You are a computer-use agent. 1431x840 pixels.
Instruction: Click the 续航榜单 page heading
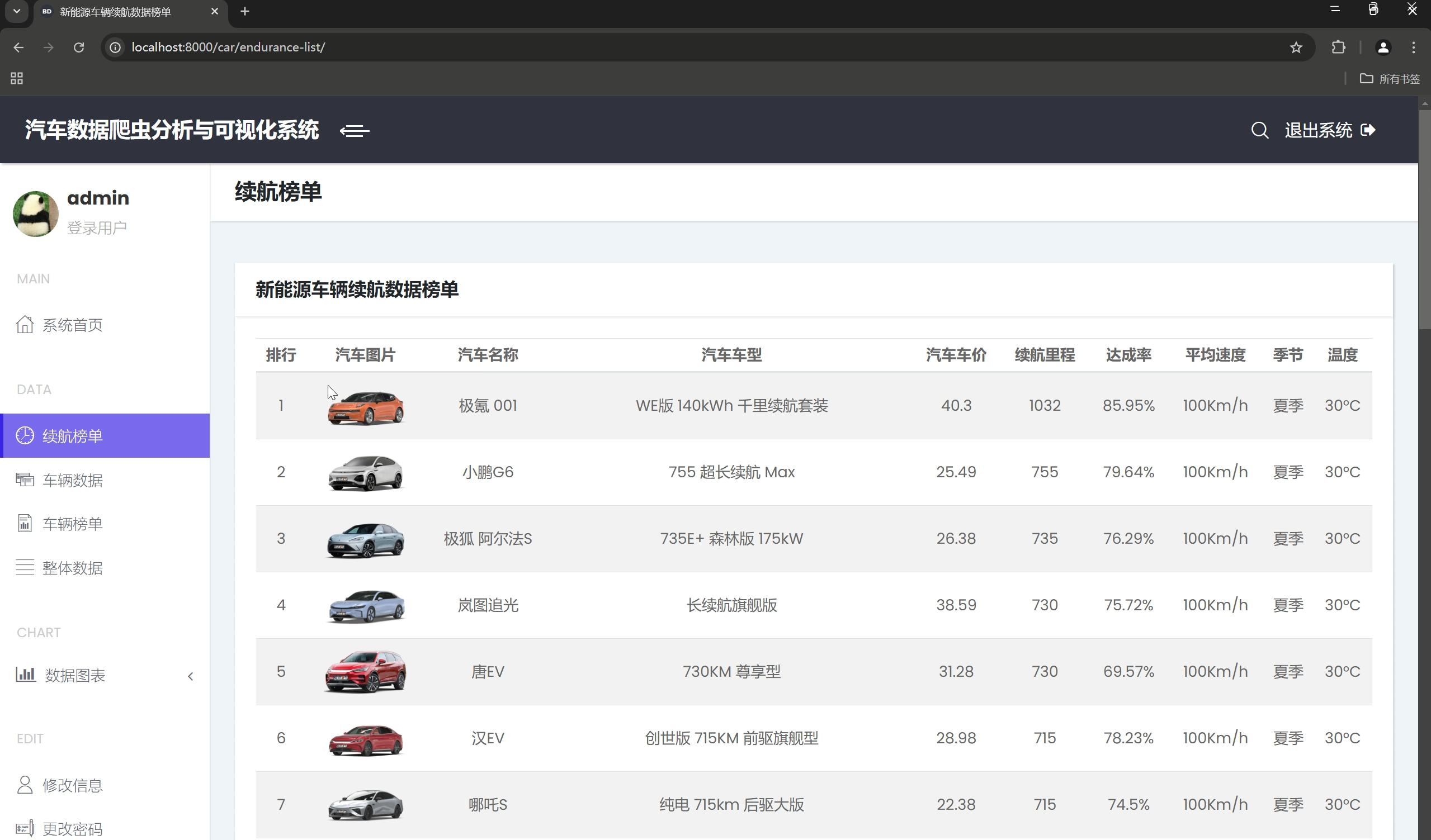(x=278, y=192)
